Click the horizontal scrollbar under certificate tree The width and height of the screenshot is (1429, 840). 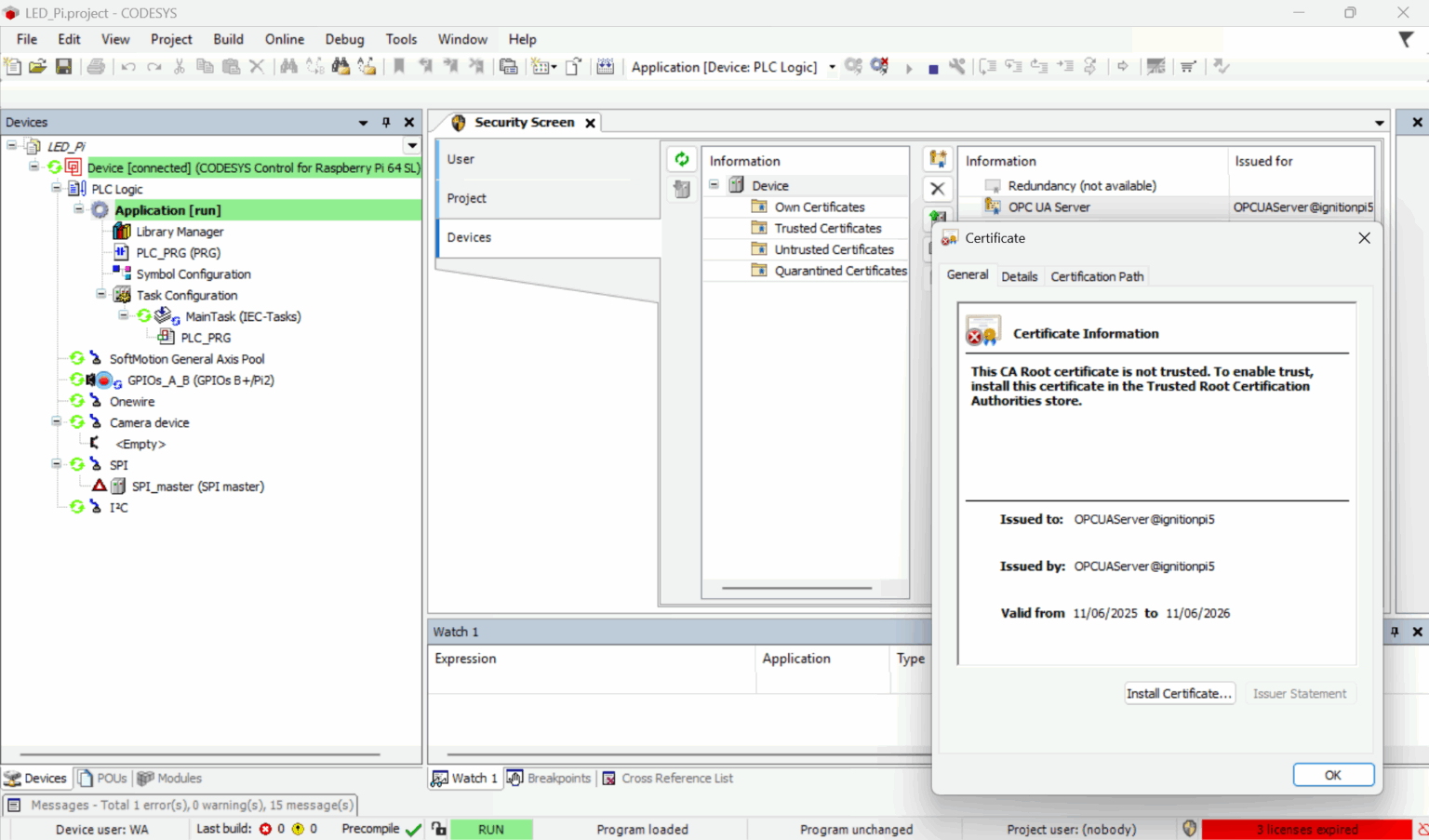click(796, 588)
